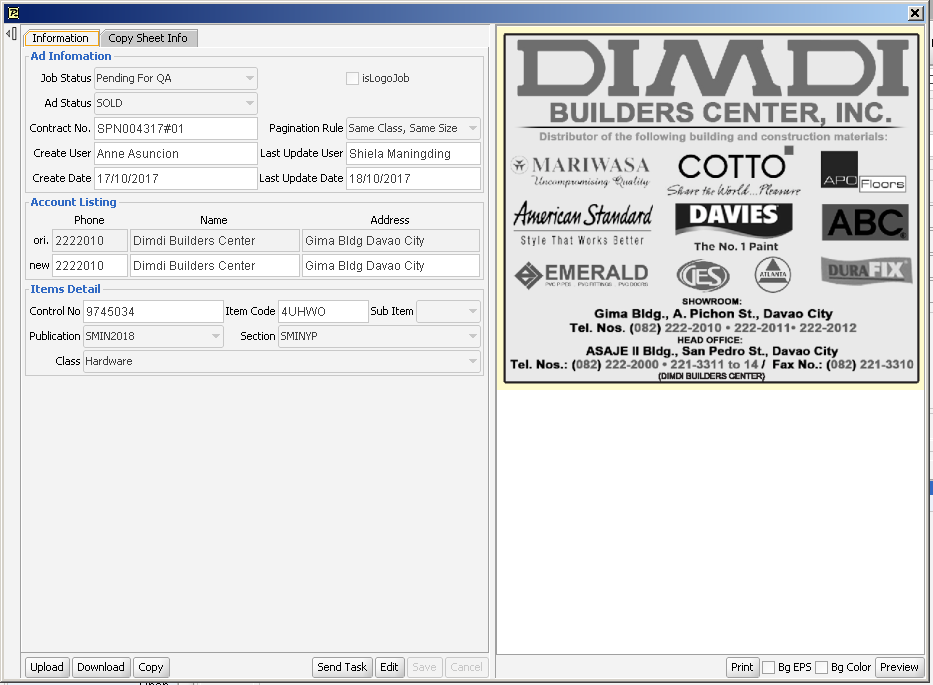Click the Contract No. field
933x685 pixels.
tap(176, 129)
